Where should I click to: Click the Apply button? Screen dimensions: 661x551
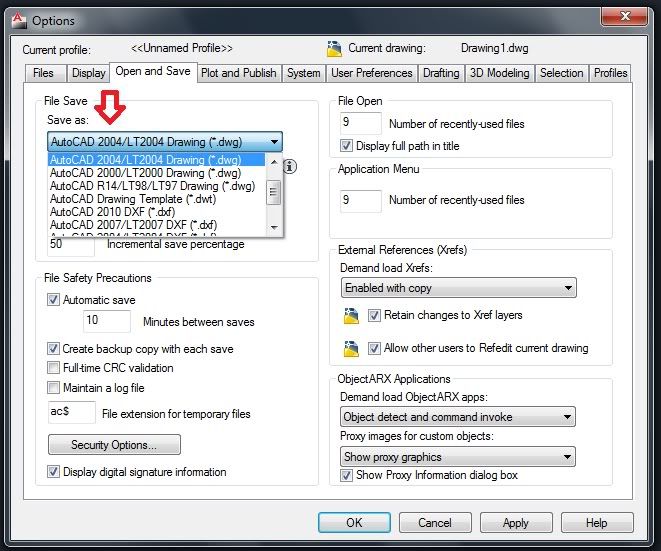click(516, 523)
